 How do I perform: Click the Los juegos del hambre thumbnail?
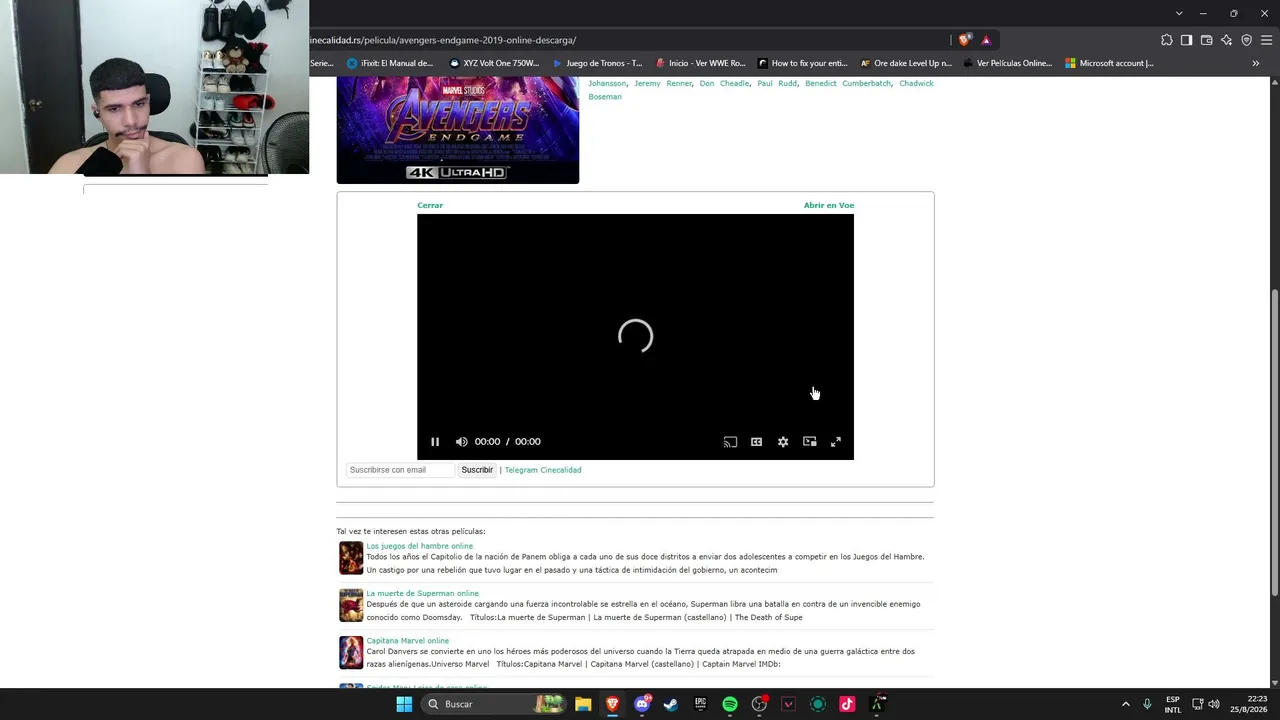coord(351,558)
